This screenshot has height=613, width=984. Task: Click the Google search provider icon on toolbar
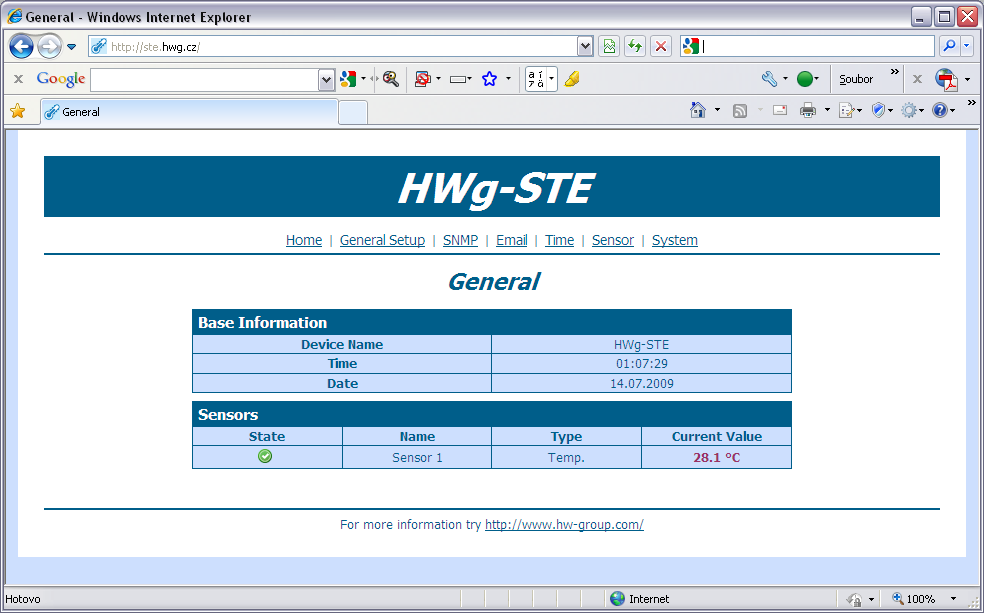pos(348,79)
